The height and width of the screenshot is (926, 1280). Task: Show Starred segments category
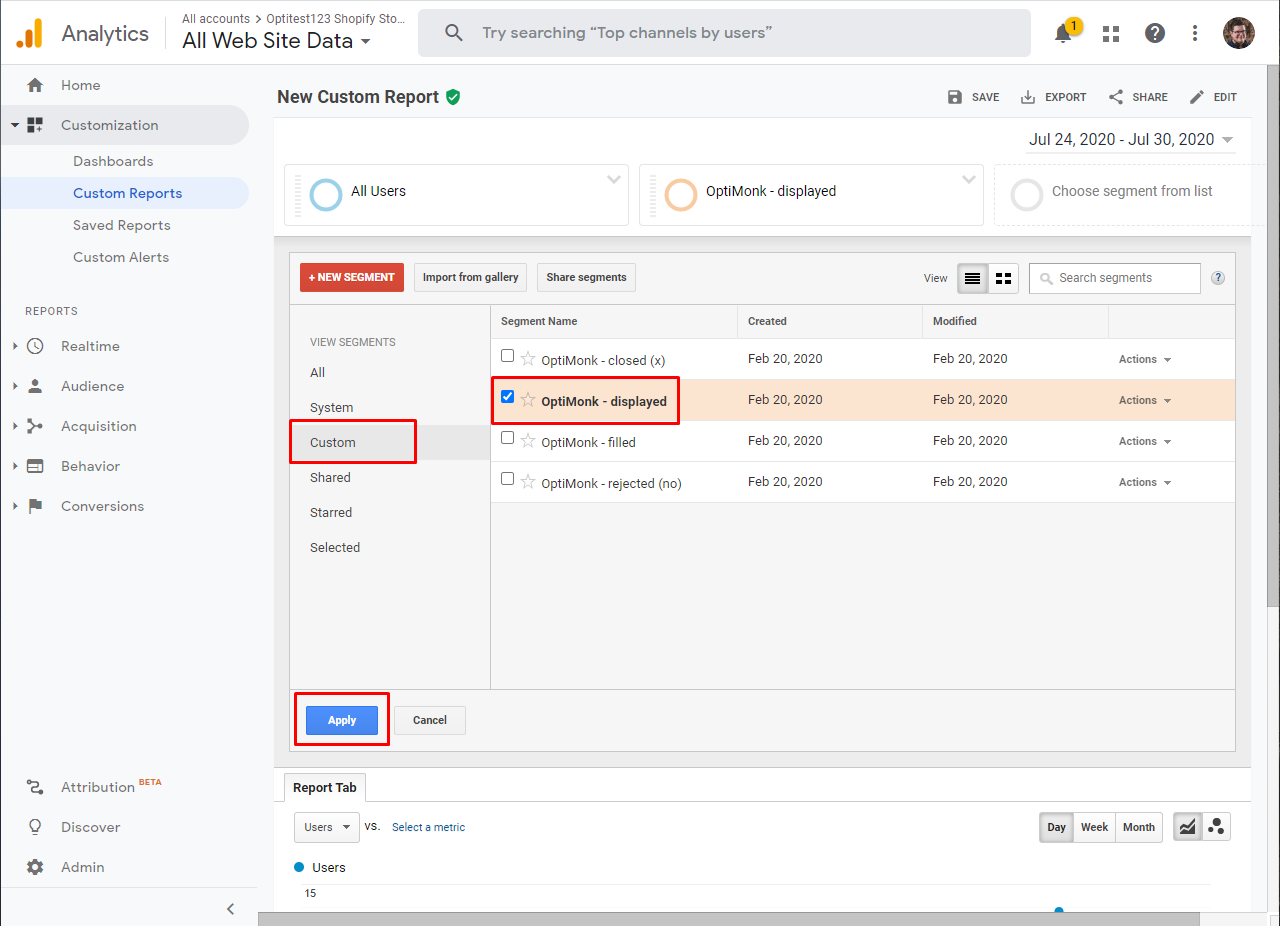coord(331,512)
